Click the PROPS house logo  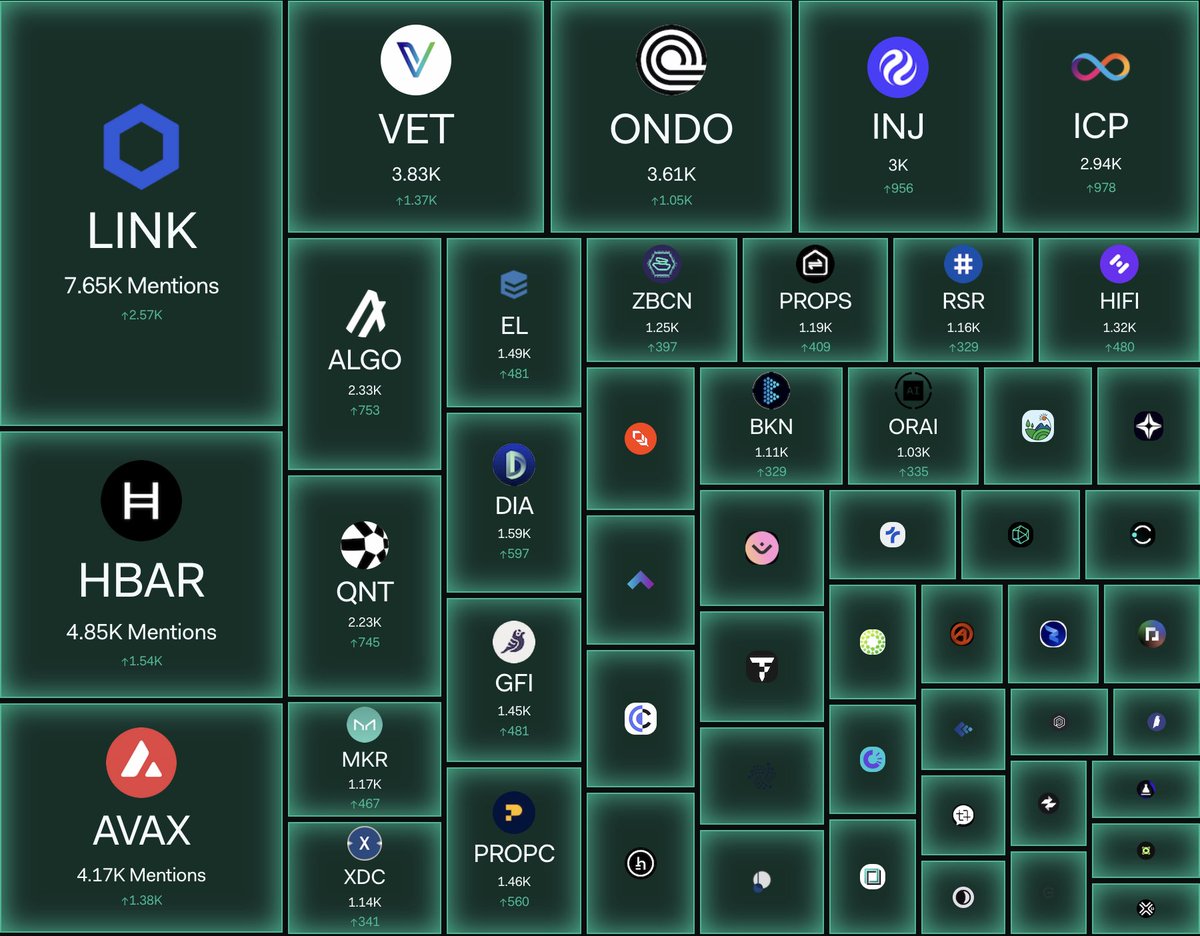tap(815, 265)
